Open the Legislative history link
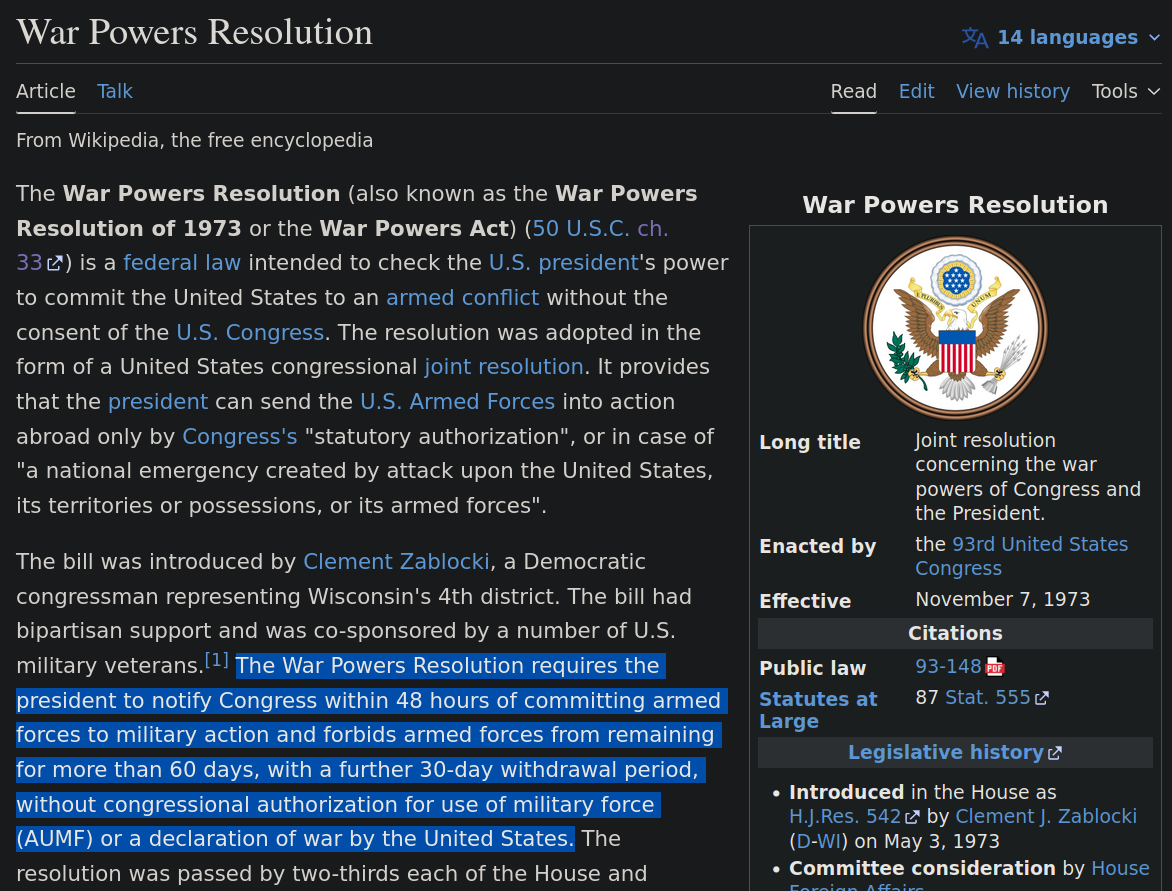 click(946, 753)
